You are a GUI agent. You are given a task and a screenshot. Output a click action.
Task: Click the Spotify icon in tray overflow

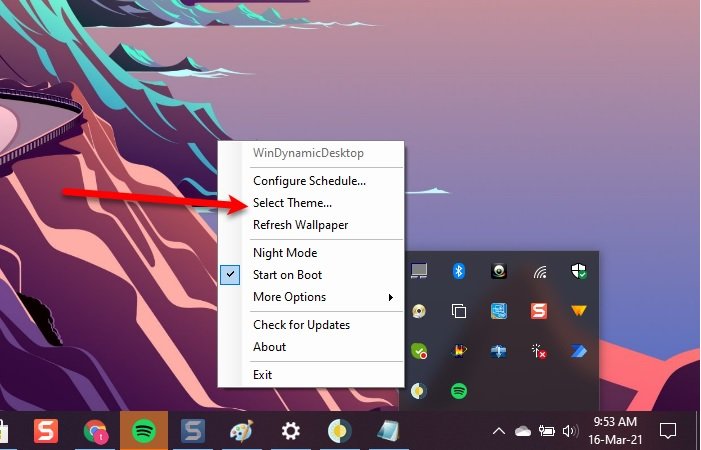pos(459,391)
